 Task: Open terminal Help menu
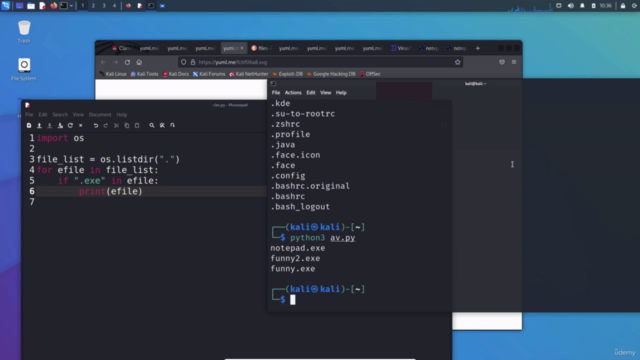(x=341, y=93)
